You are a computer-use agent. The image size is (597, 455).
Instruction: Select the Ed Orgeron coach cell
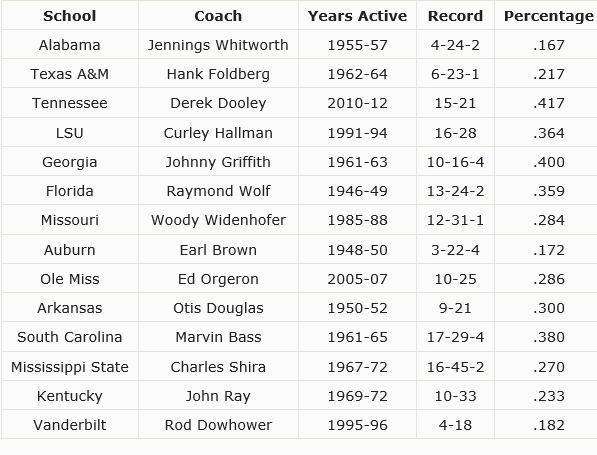pos(218,279)
